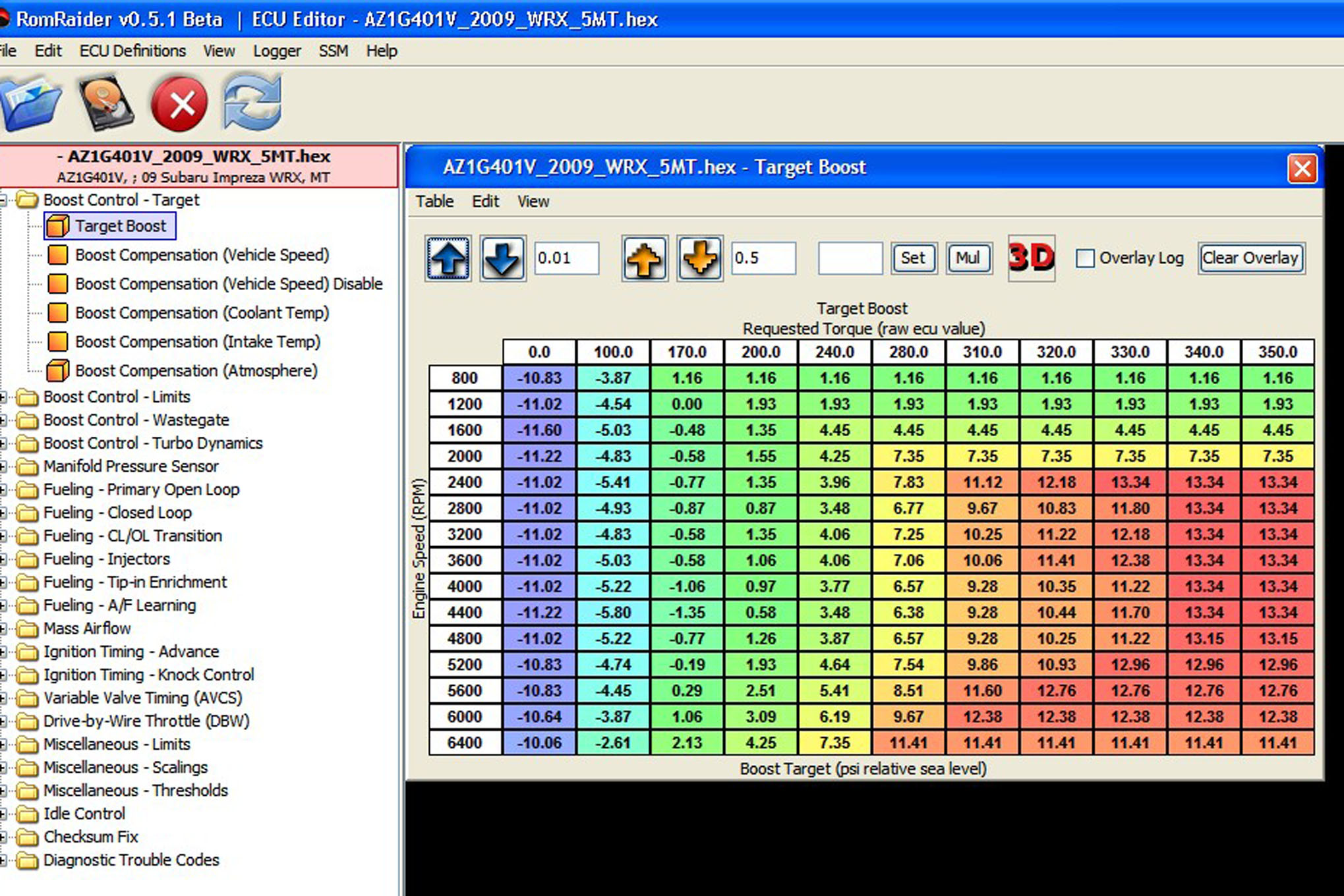This screenshot has height=896, width=1344.
Task: Select cell -3.87 in the 800 RPM row
Action: 613,378
